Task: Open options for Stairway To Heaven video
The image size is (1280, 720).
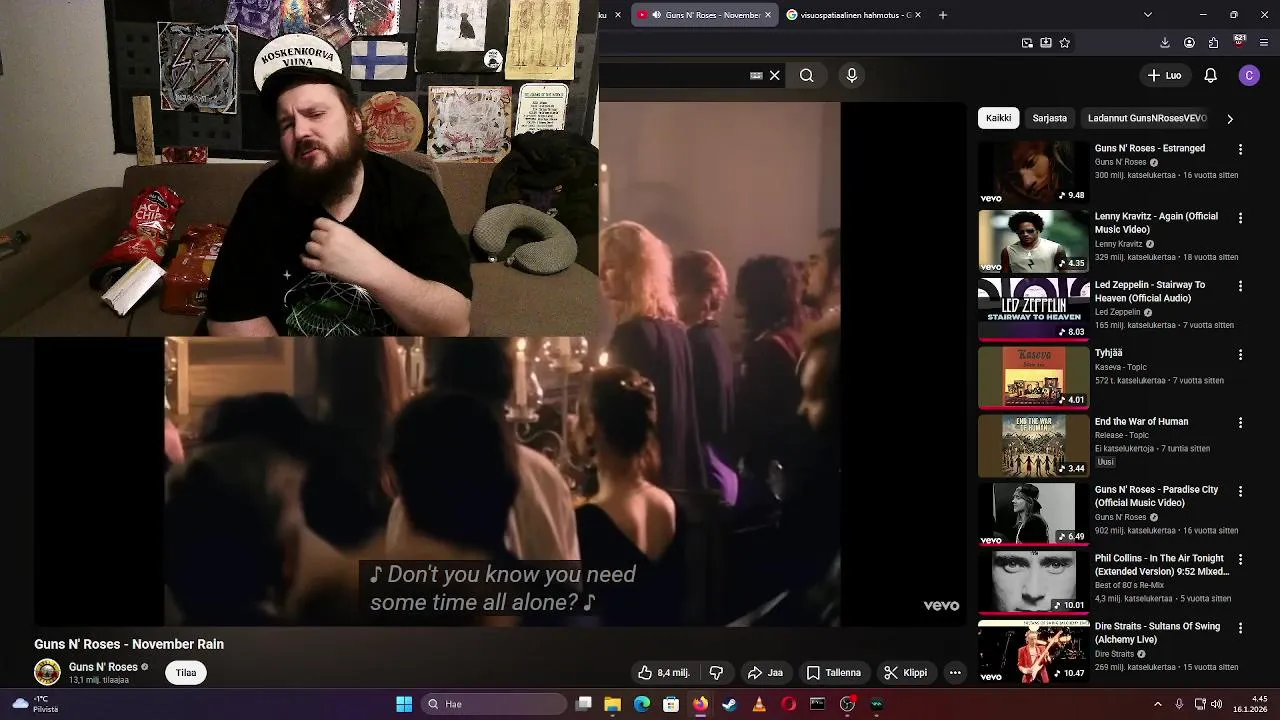Action: click(1240, 286)
